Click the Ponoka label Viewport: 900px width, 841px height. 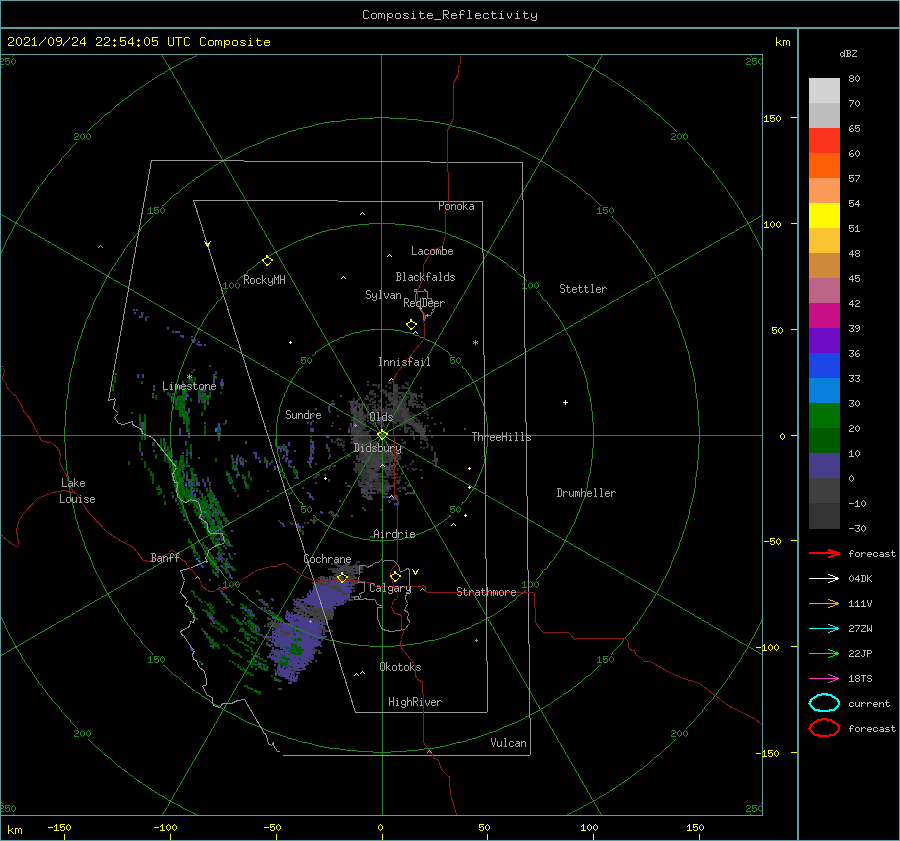(456, 206)
